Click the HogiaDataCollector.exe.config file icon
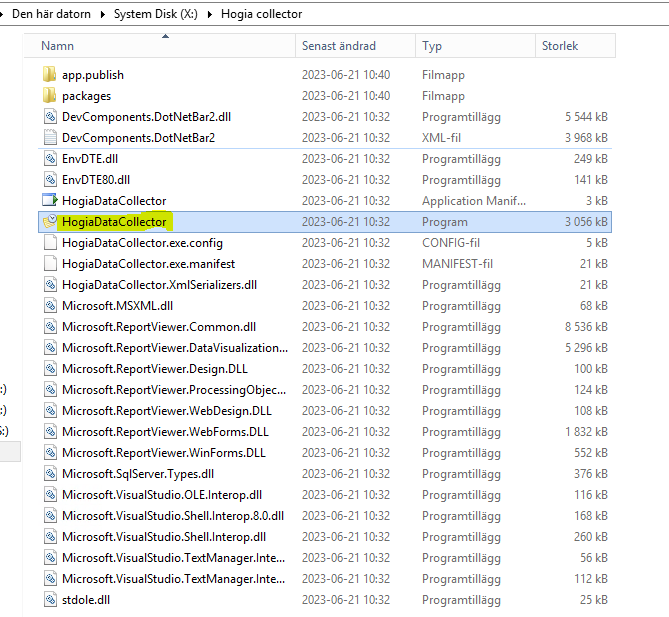 click(51, 243)
